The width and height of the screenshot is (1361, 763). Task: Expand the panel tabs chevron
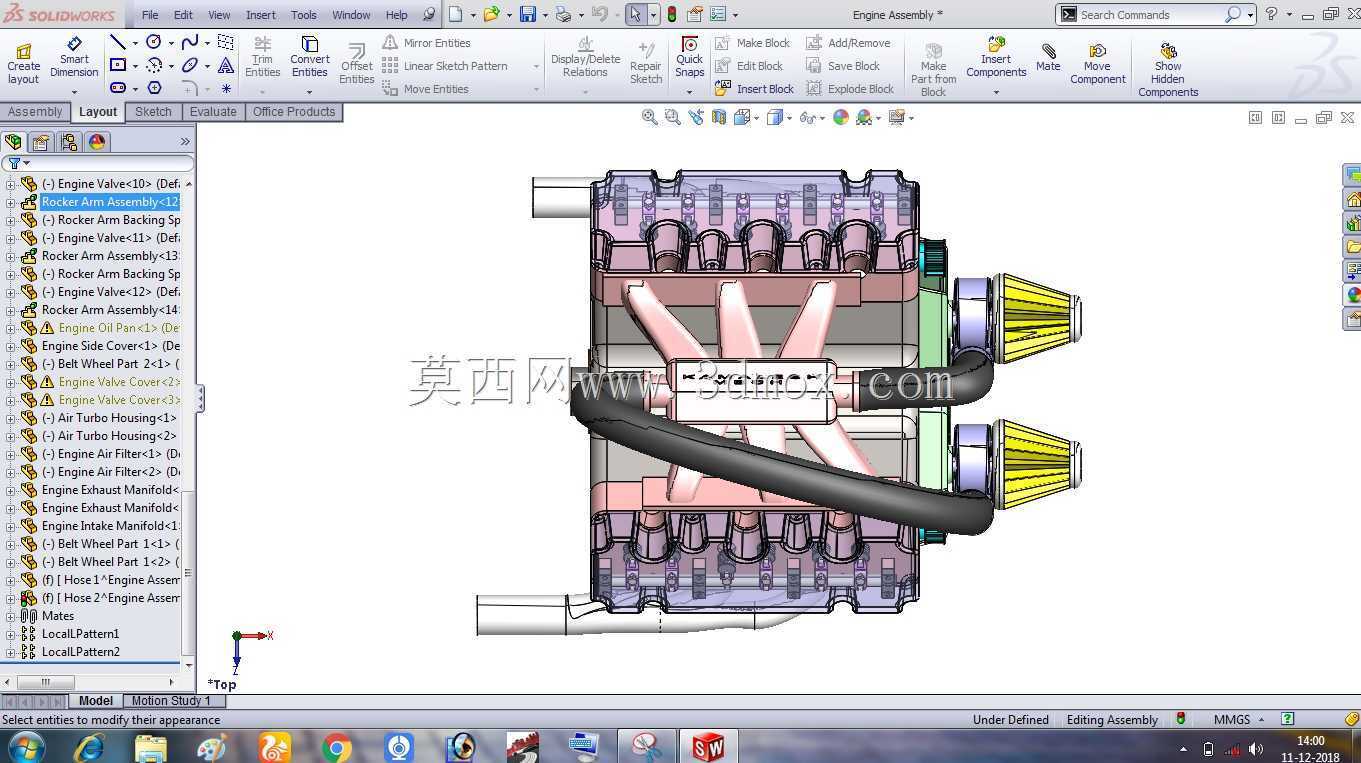[x=185, y=142]
